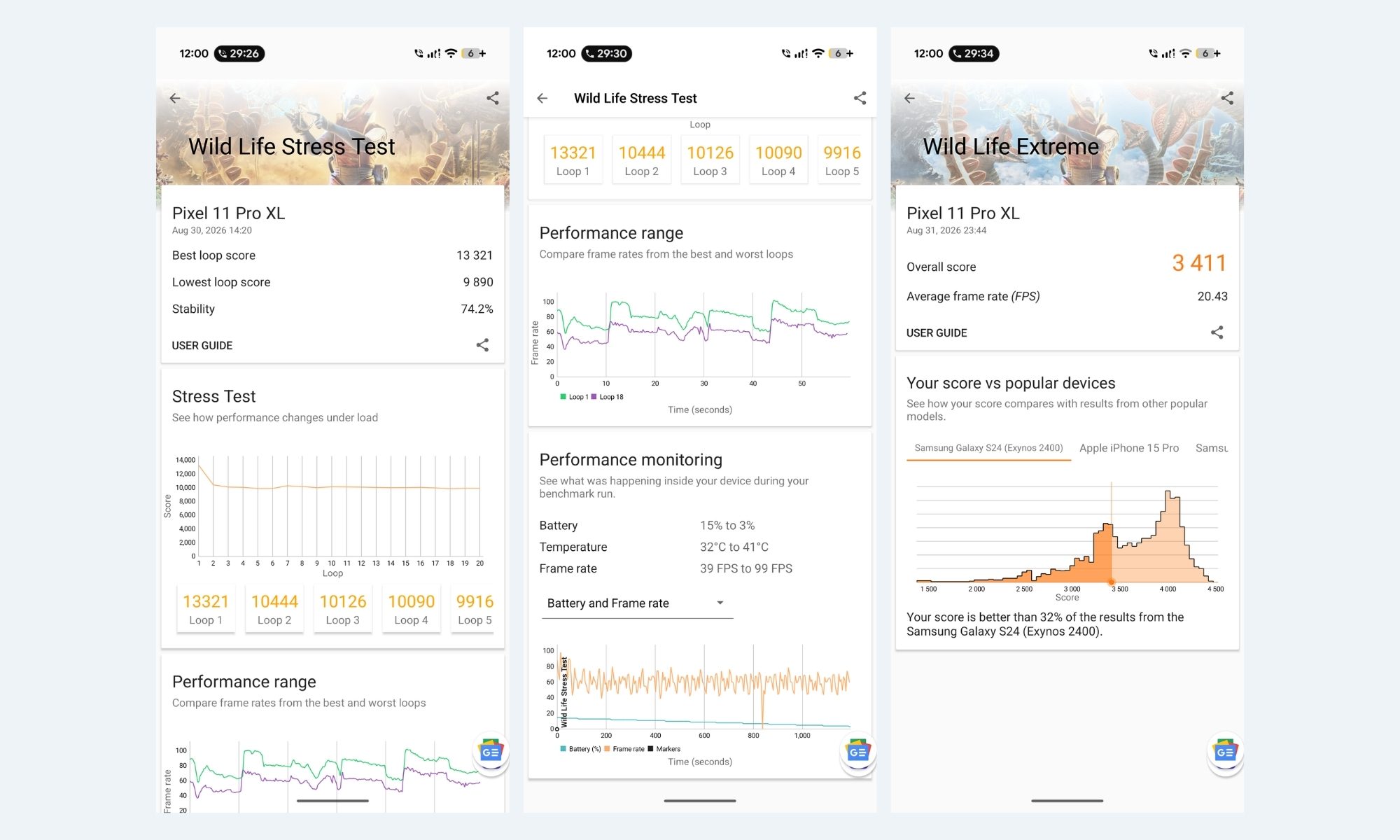Tap Google News floating icon on middle screen

coord(858,752)
